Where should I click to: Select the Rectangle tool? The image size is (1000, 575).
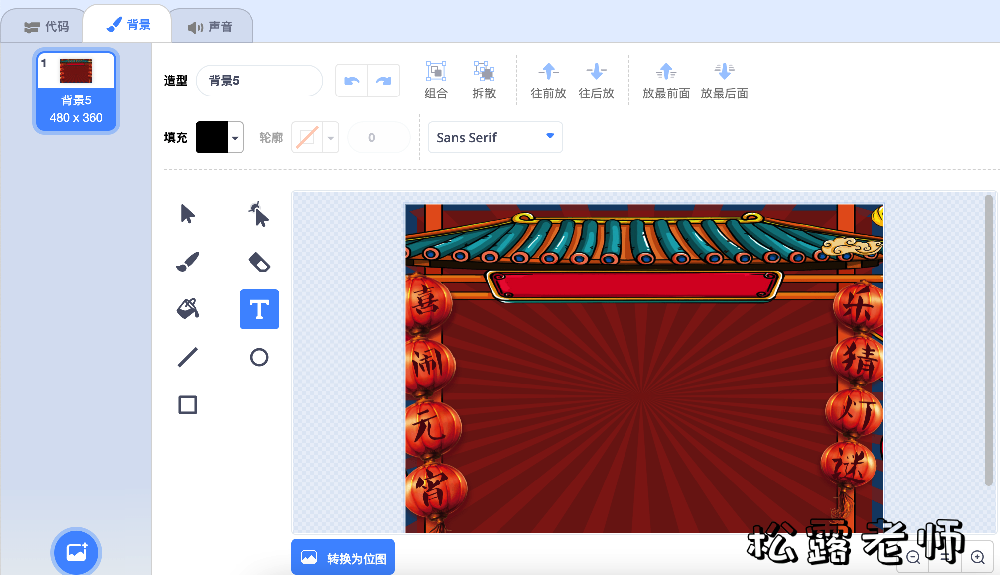[188, 405]
